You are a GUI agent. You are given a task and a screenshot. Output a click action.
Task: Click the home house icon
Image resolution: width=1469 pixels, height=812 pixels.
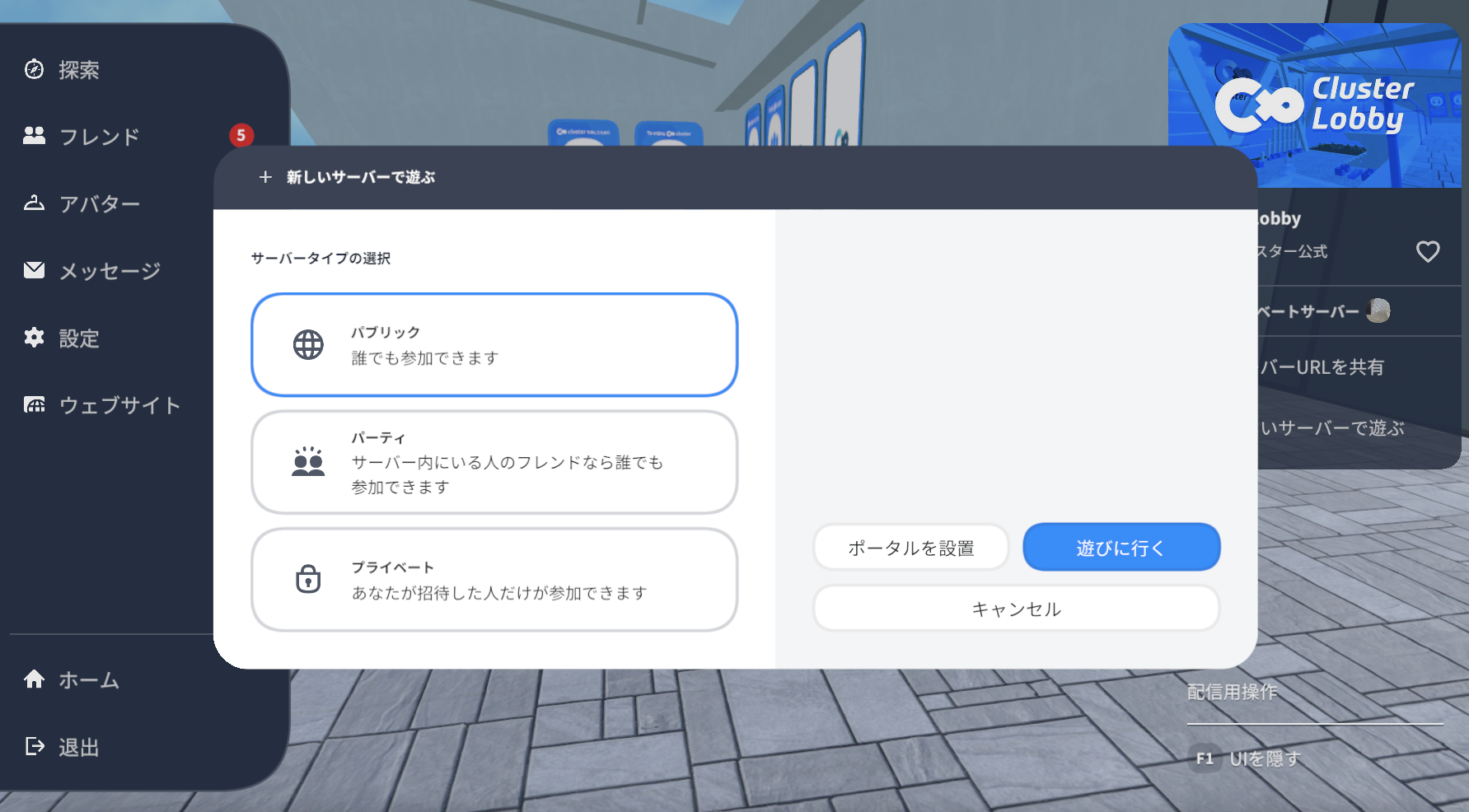pos(34,679)
